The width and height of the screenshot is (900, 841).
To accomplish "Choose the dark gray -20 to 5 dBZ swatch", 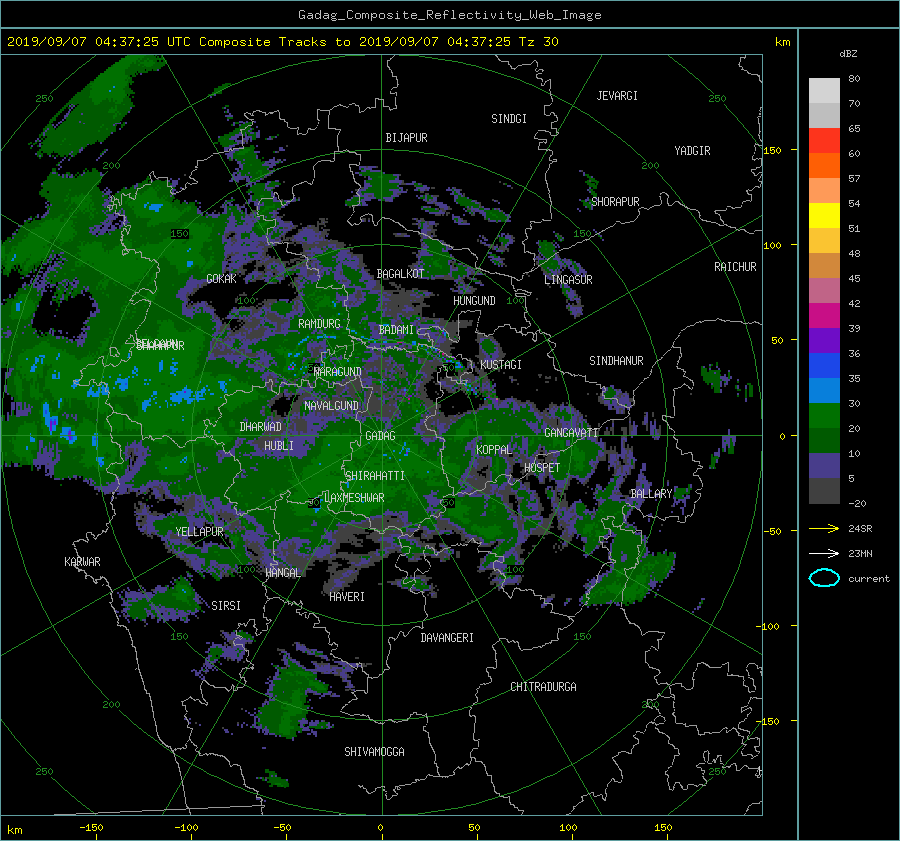I will pyautogui.click(x=824, y=491).
